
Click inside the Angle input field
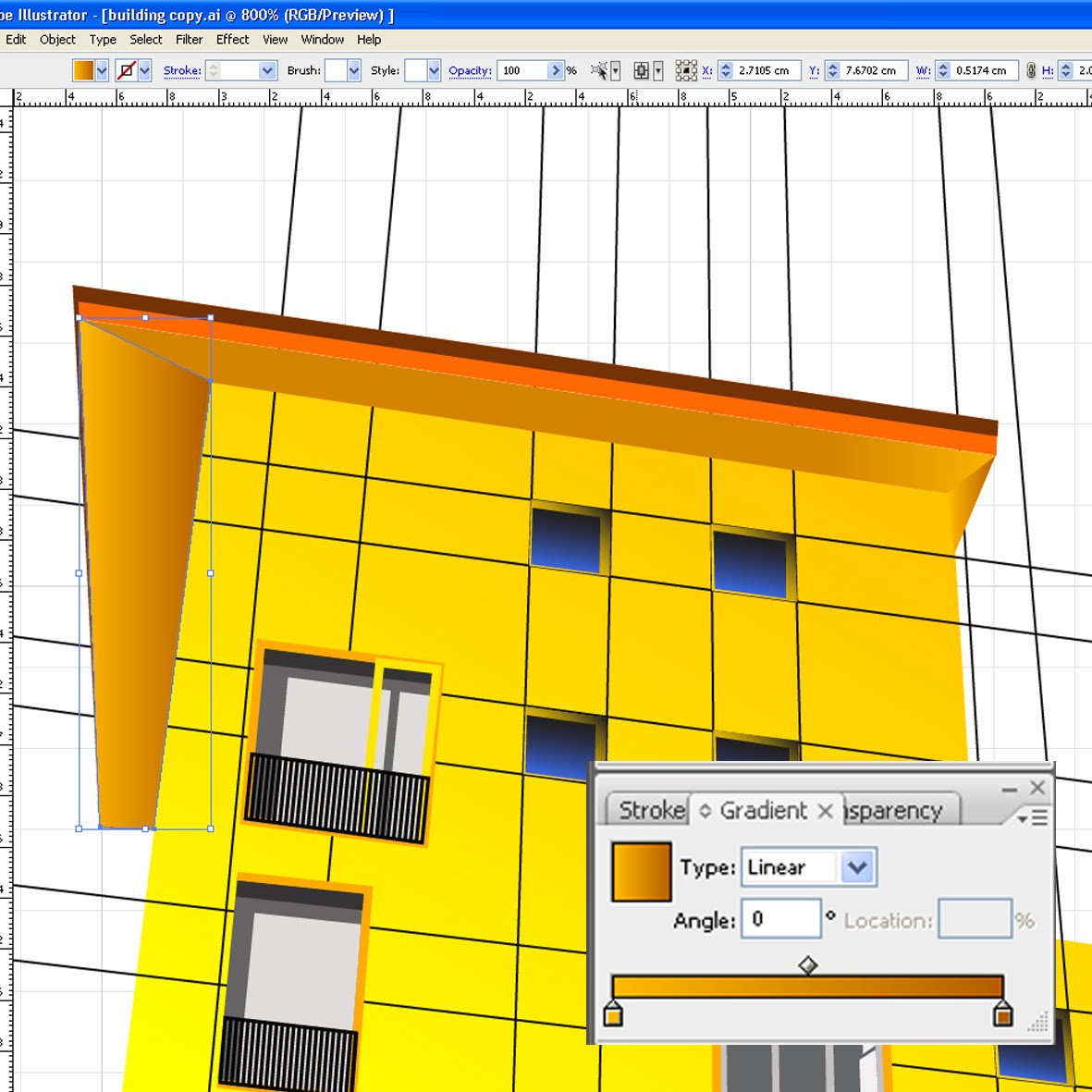[779, 917]
